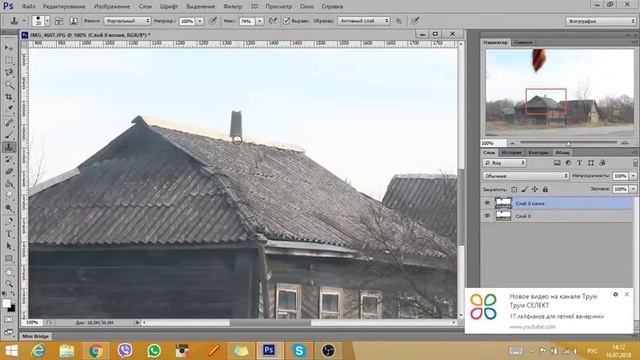Select the Crop tool
The height and width of the screenshot is (360, 640).
point(9,97)
